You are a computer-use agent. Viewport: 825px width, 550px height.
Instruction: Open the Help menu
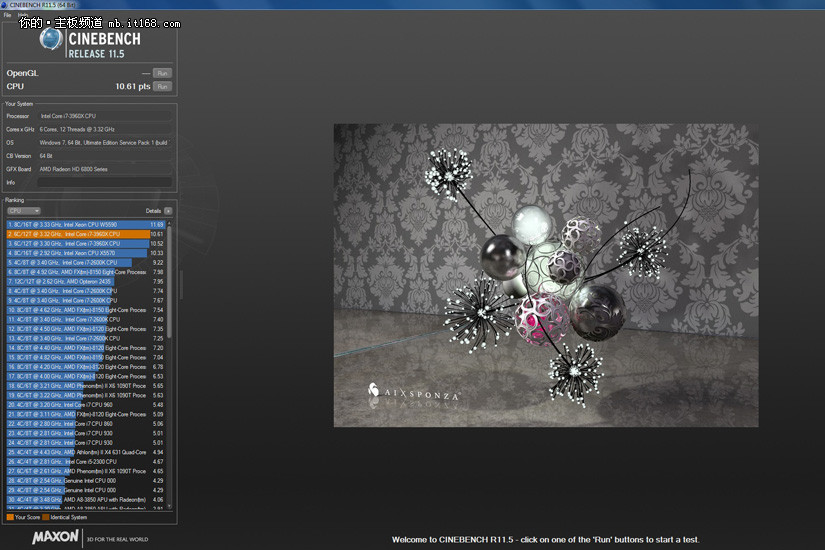pos(22,15)
